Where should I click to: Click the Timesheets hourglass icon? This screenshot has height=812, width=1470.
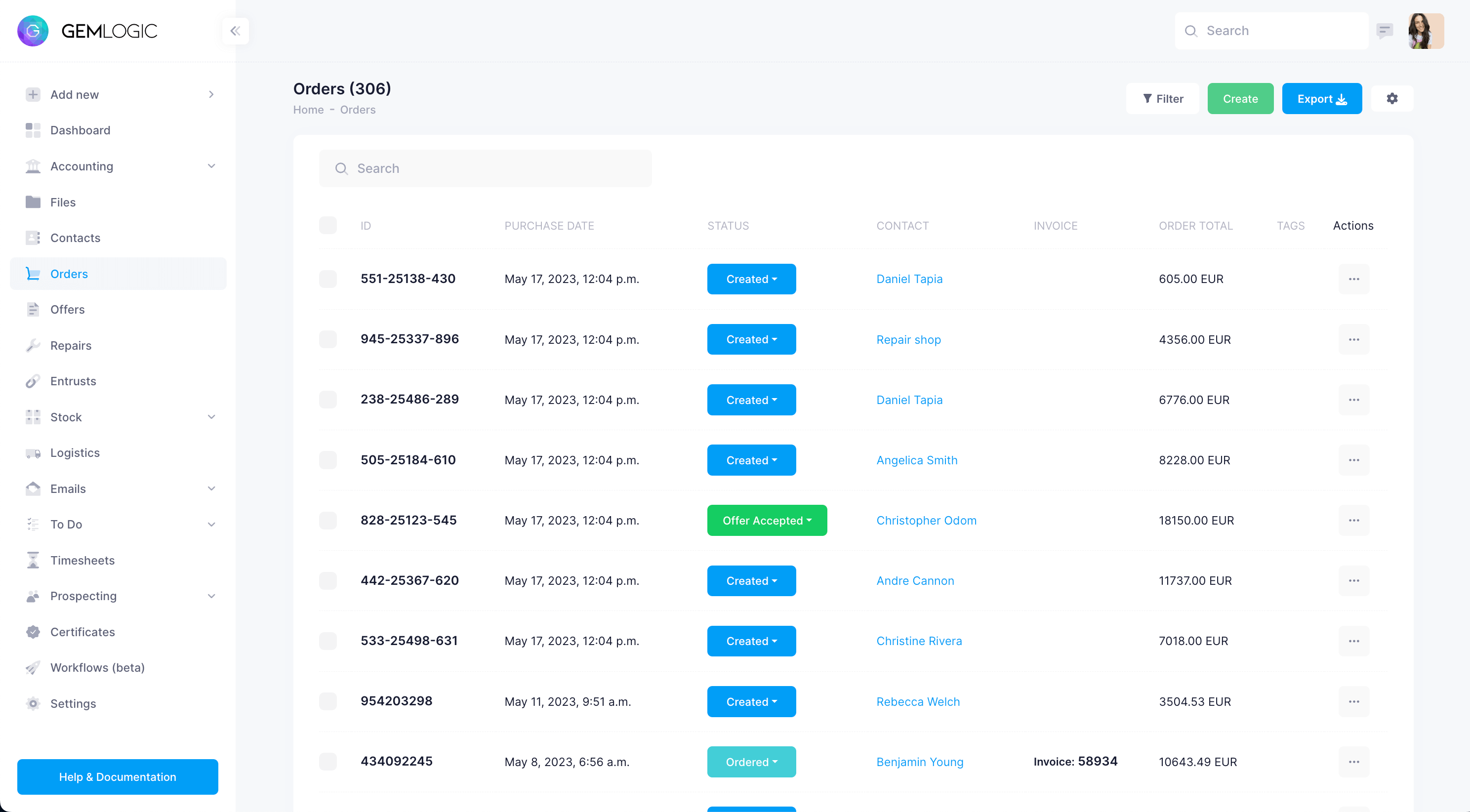tap(33, 561)
